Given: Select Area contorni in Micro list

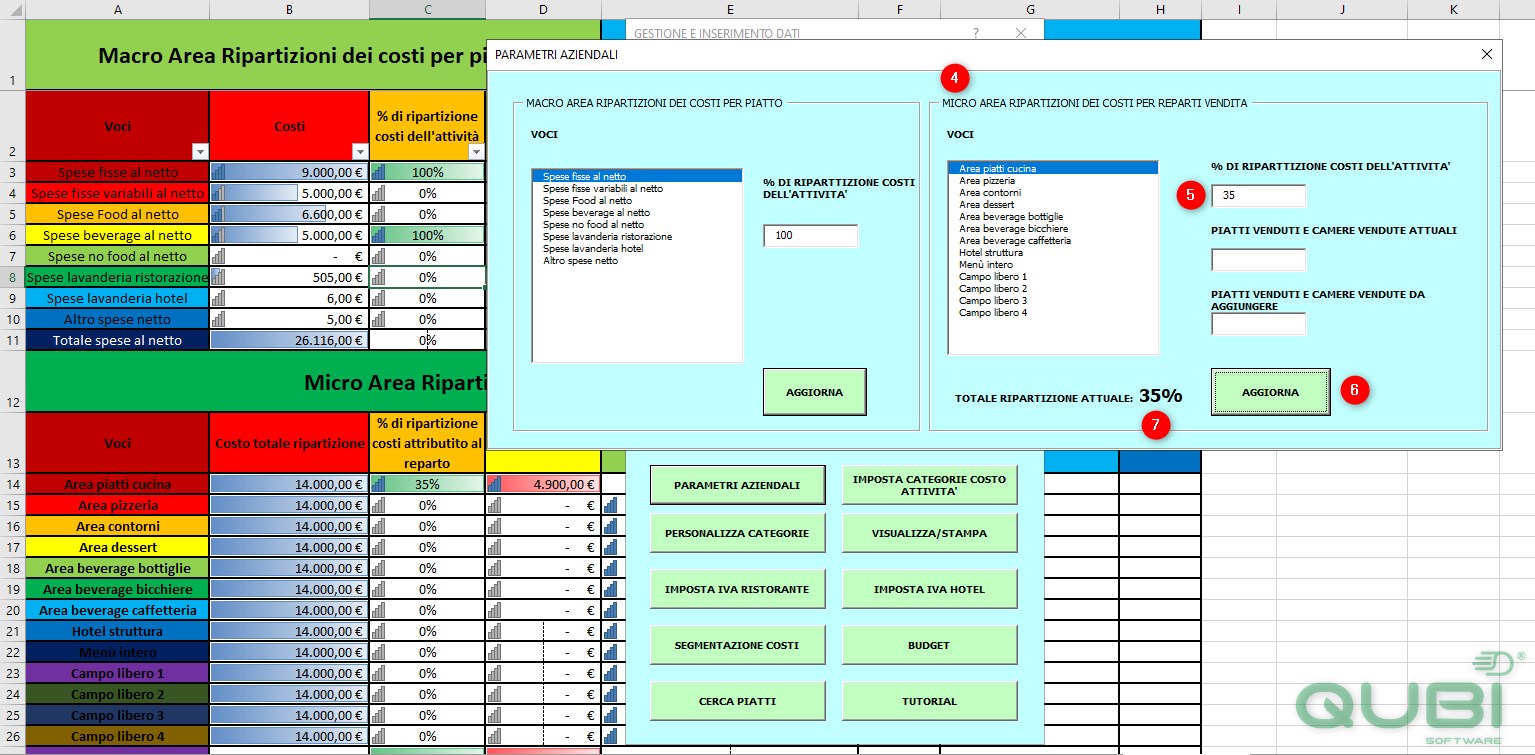Looking at the screenshot, I should tap(1053, 192).
